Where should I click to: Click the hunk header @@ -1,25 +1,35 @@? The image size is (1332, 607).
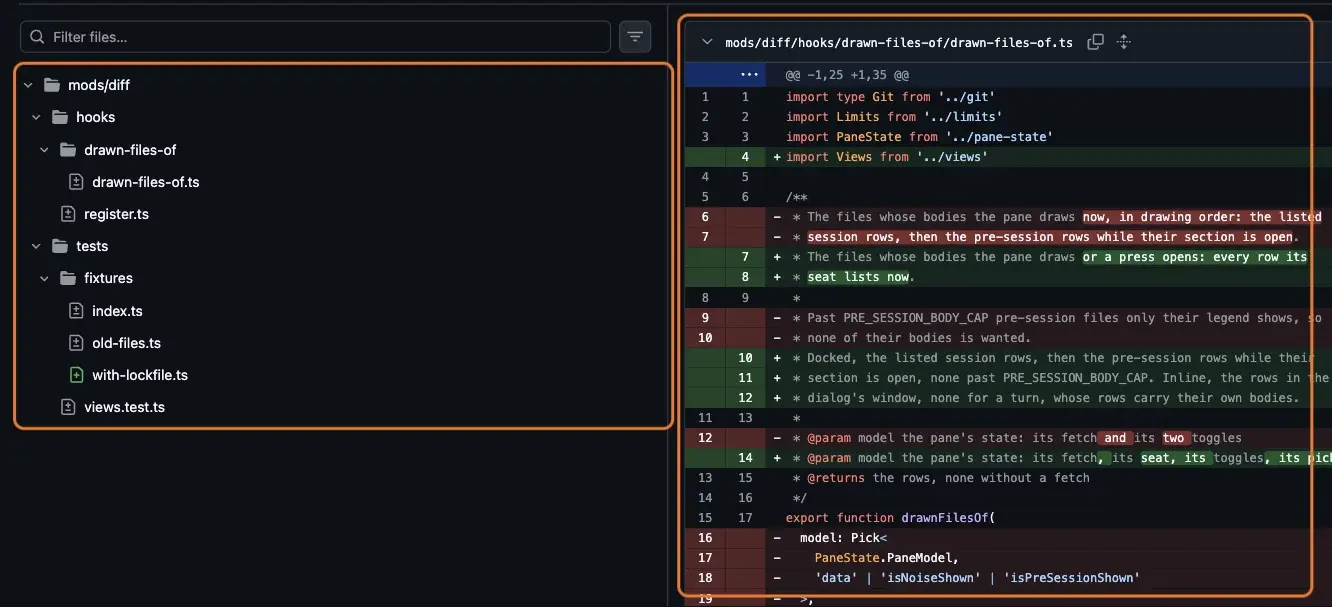[846, 75]
